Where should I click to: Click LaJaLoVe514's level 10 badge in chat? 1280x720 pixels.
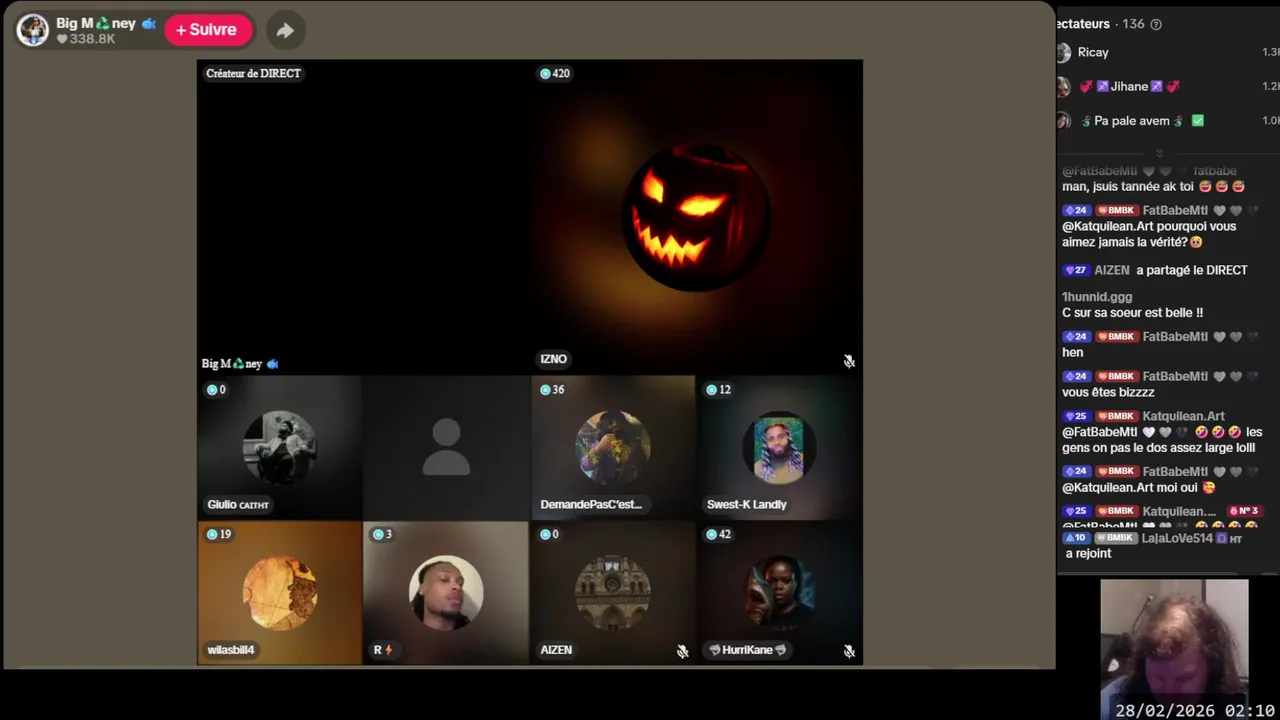coord(1075,538)
